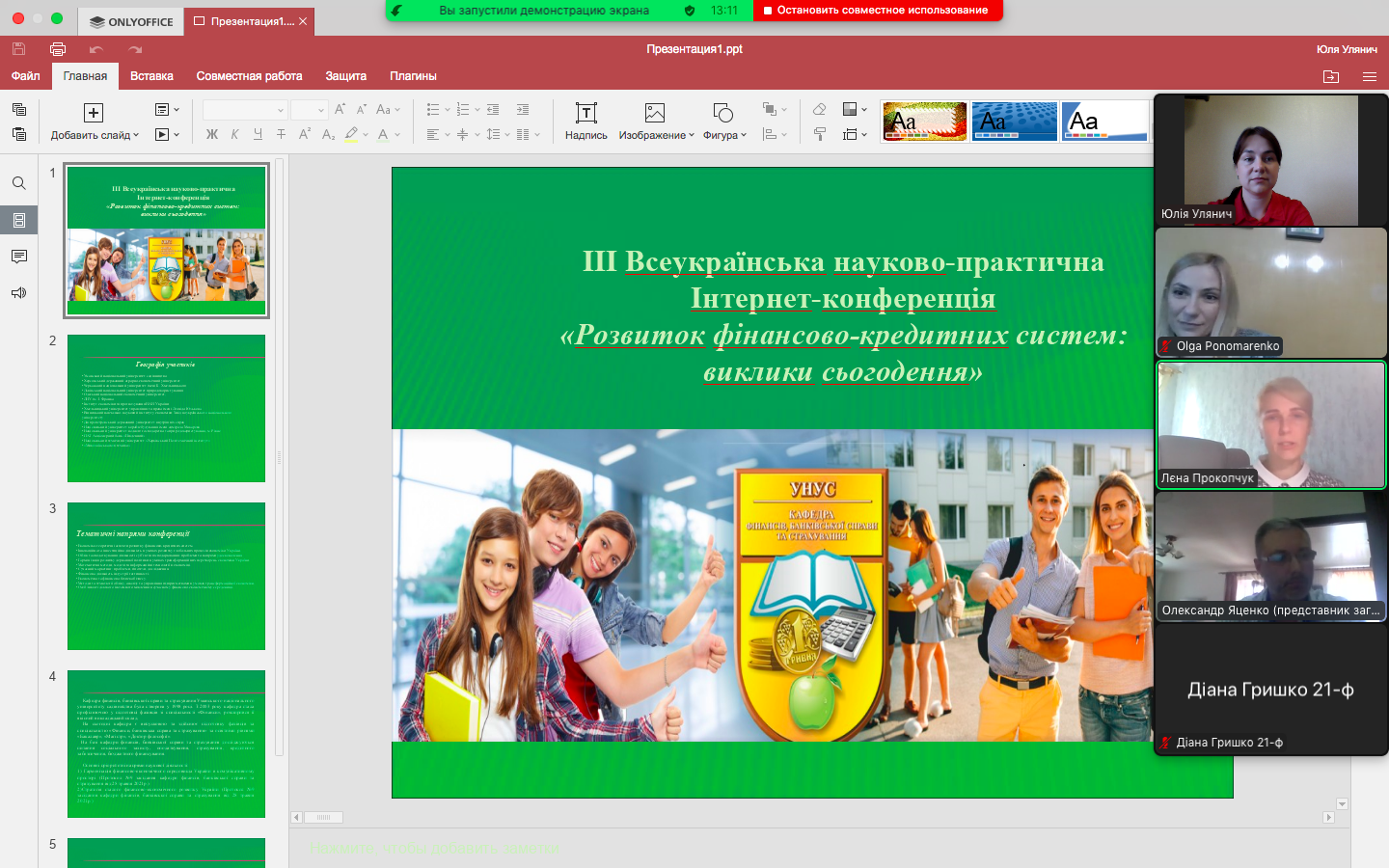Open the color scheme dropdown
Viewport: 1389px width, 868px height.
pos(855,110)
